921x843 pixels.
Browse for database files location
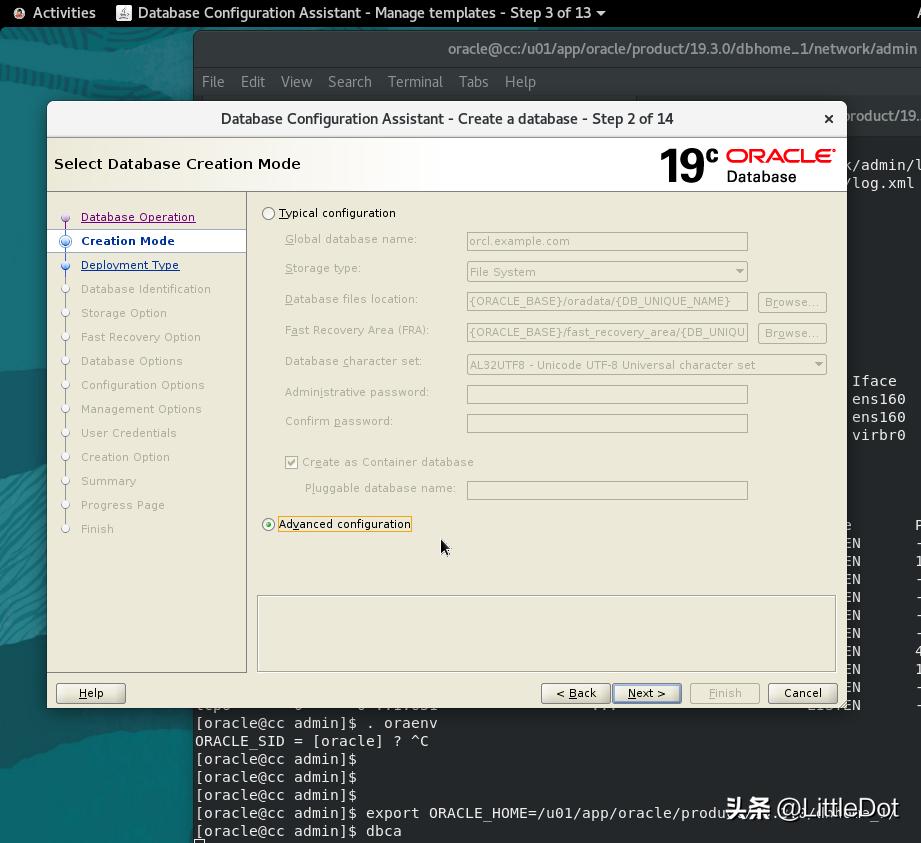(792, 302)
